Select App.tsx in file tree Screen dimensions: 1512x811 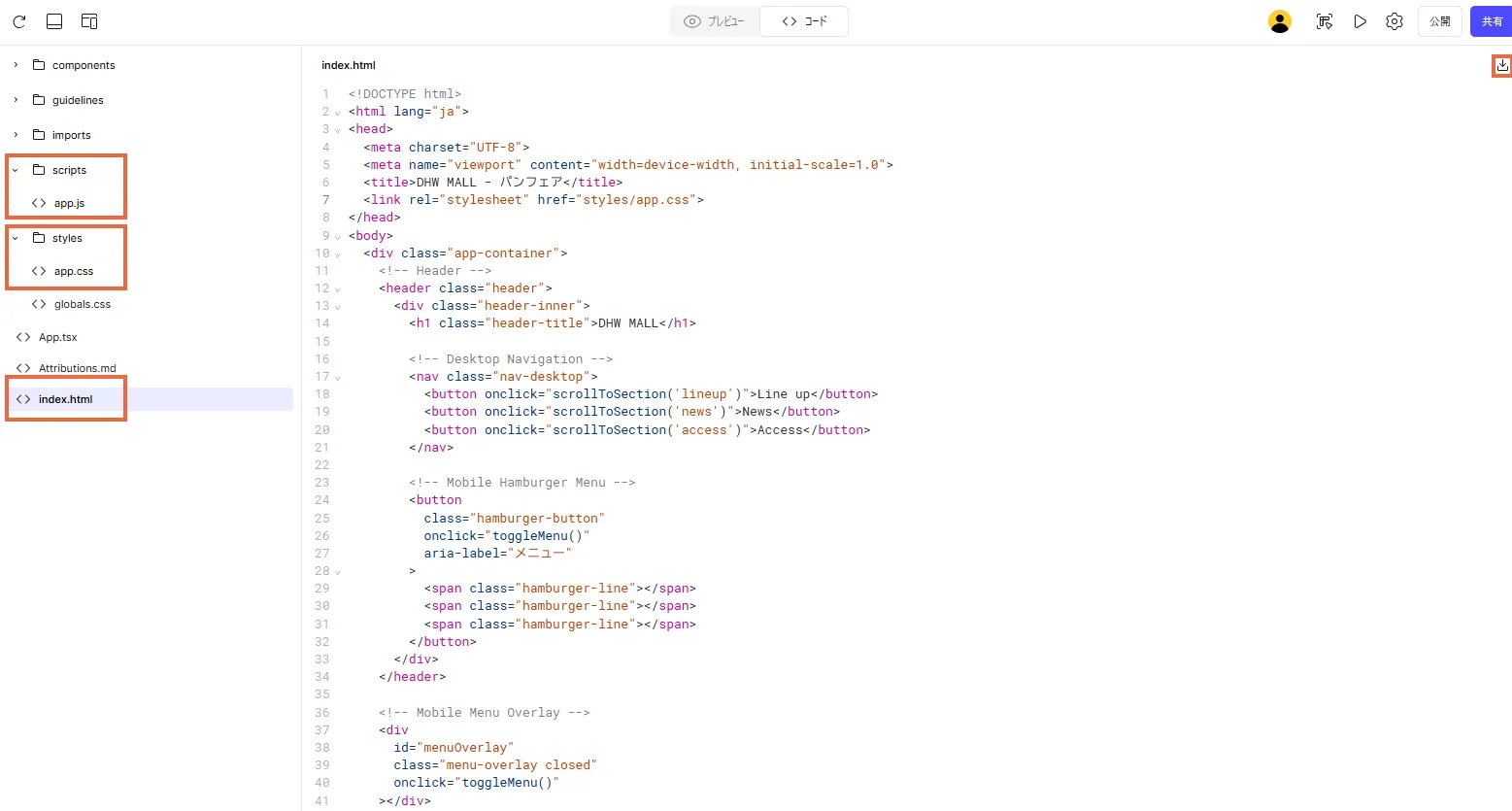coord(57,337)
